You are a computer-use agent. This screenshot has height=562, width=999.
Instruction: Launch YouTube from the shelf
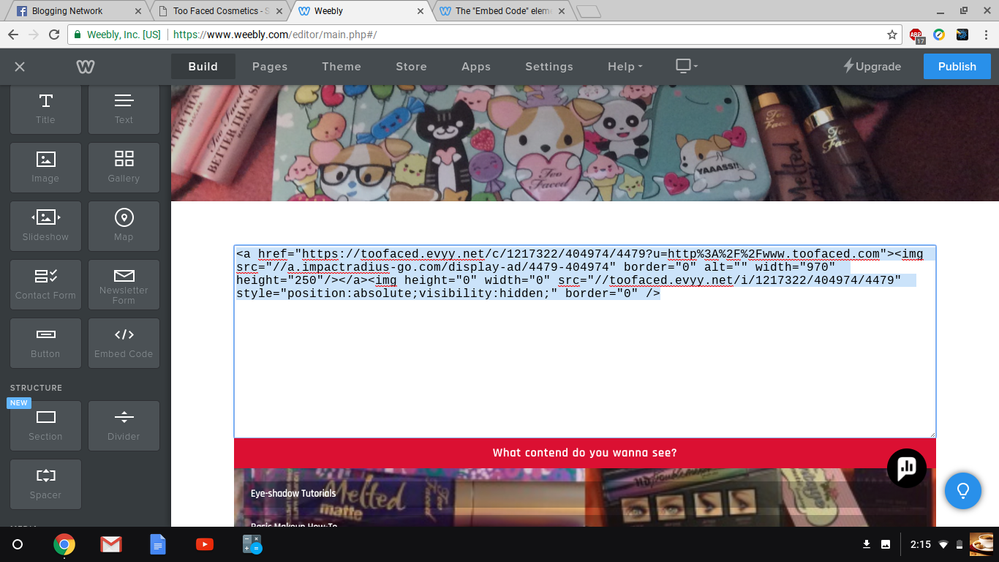(x=205, y=544)
